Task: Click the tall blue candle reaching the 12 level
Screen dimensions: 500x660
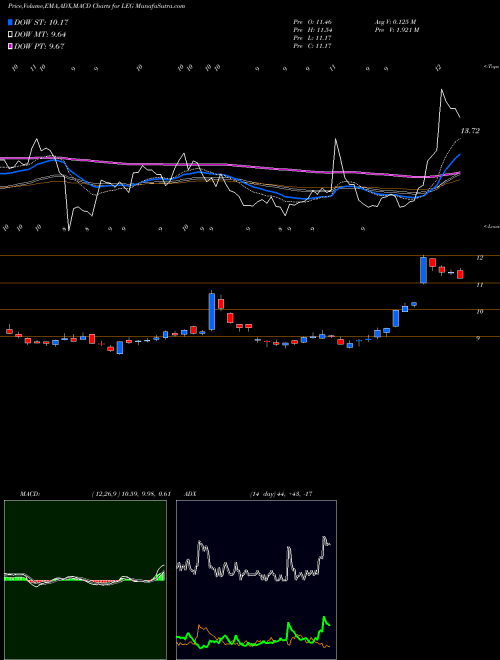Action: [x=423, y=269]
